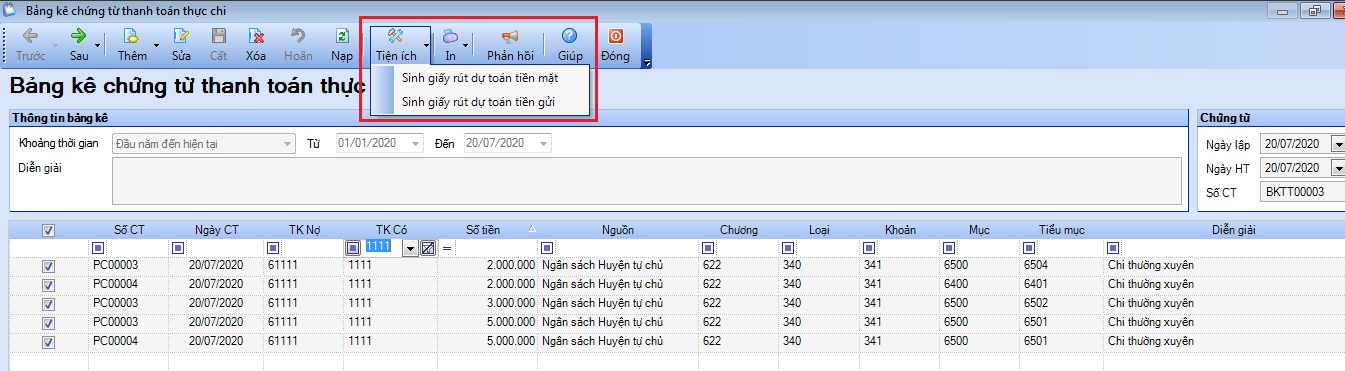The image size is (1345, 371).
Task: Uncheck row PC00003 with Tiểu mục 6501
Action: 49,323
